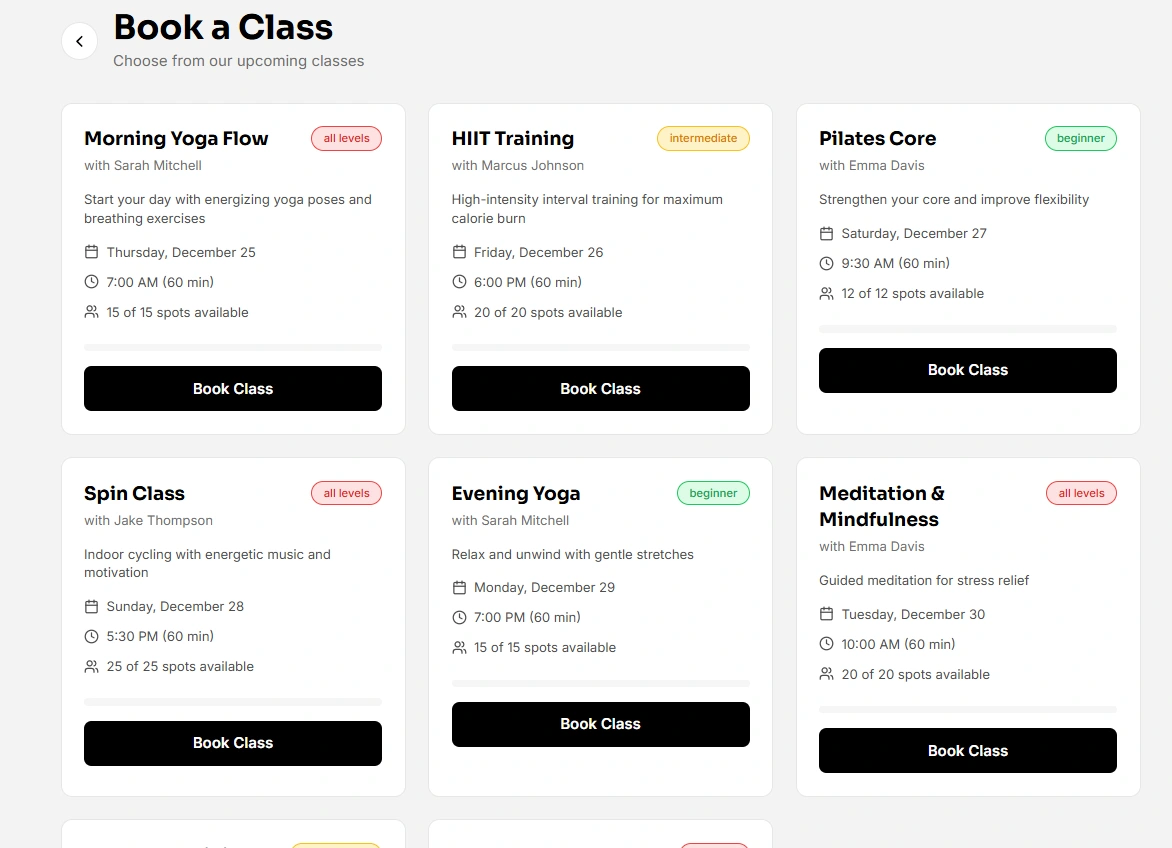Click clock icon beside 7:00 PM
1172x848 pixels.
coord(459,617)
